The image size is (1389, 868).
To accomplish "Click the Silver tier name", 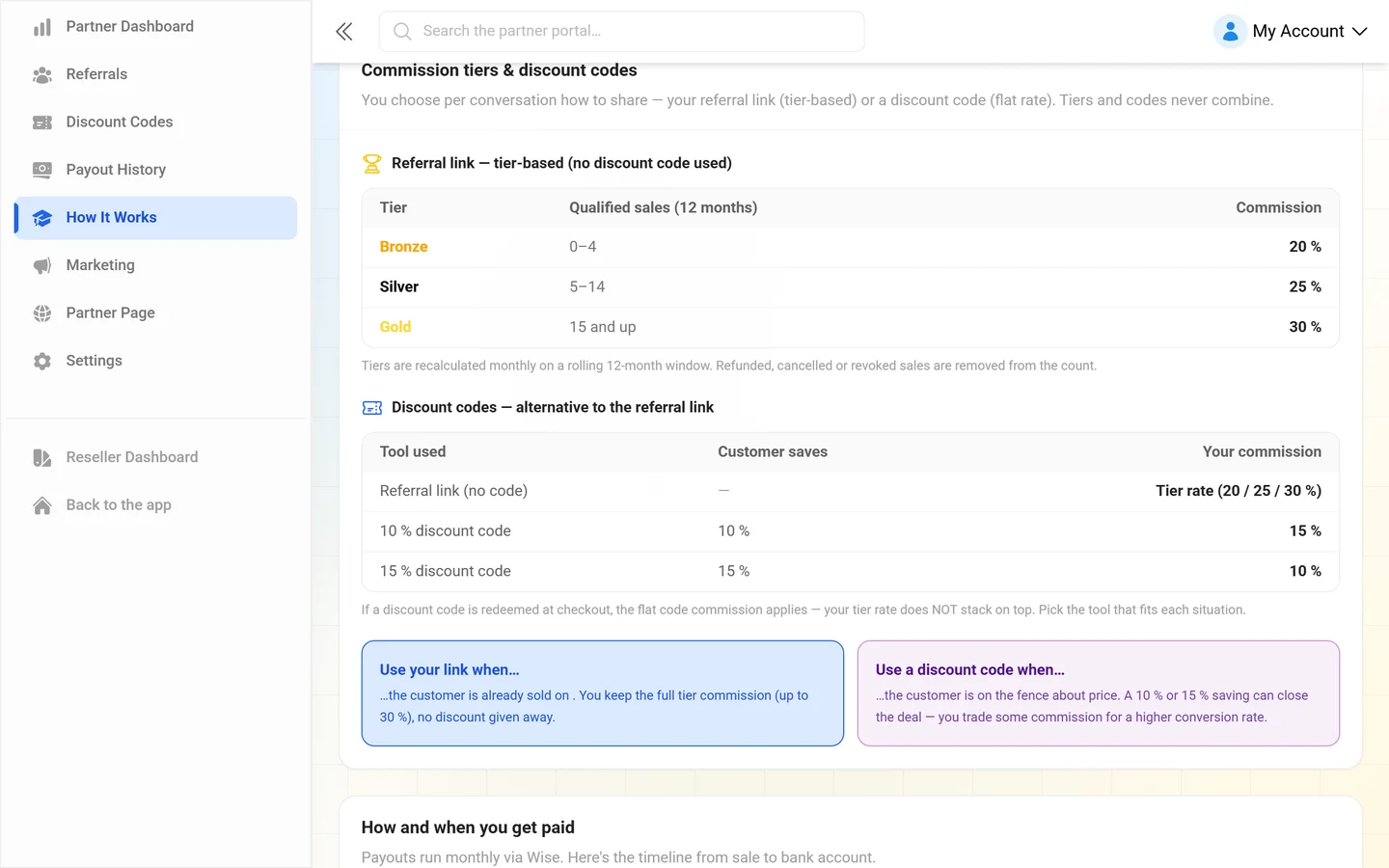I will click(x=399, y=287).
